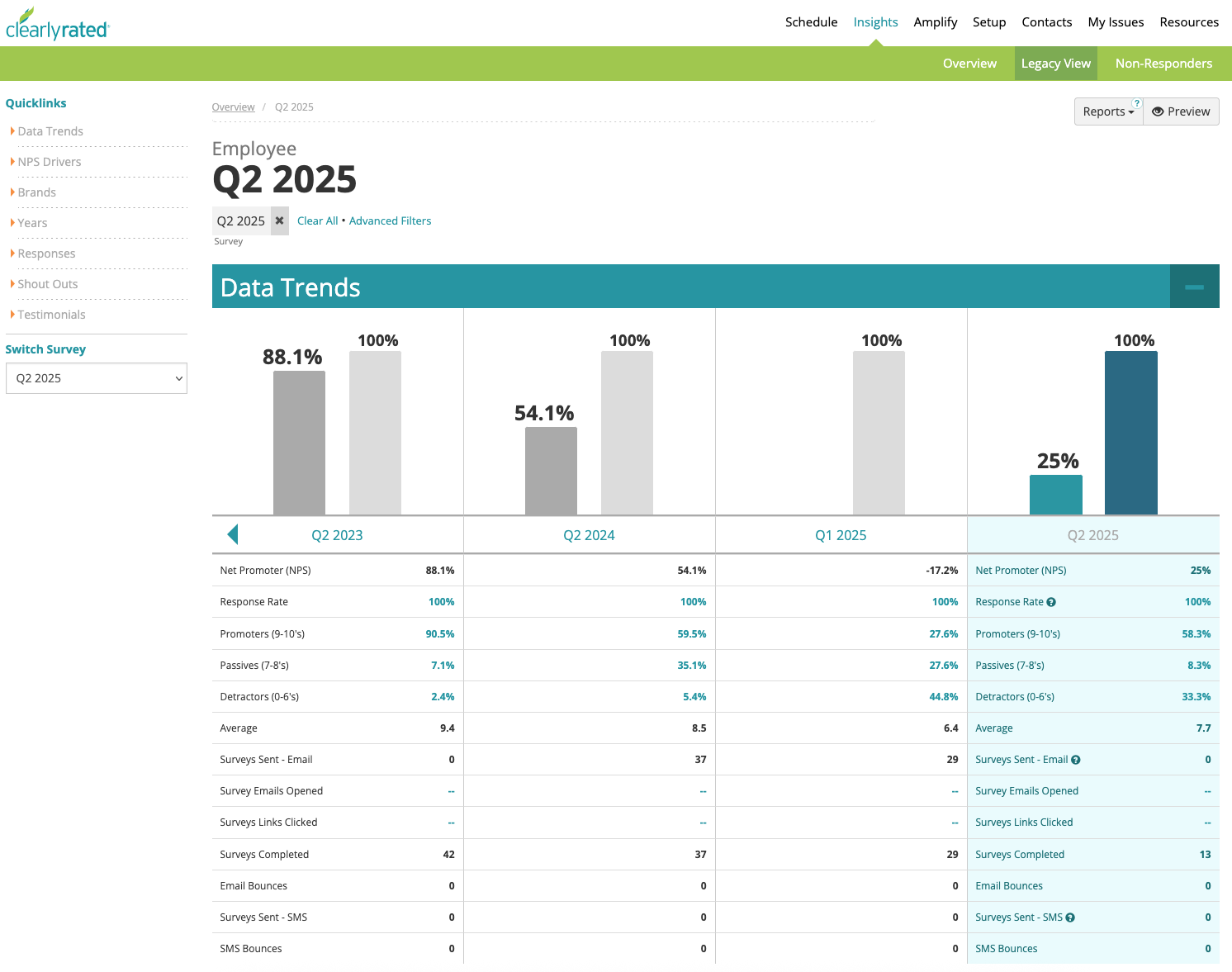Click Q2 2023 Average value 9.4
This screenshot has height=972, width=1232.
coord(448,728)
